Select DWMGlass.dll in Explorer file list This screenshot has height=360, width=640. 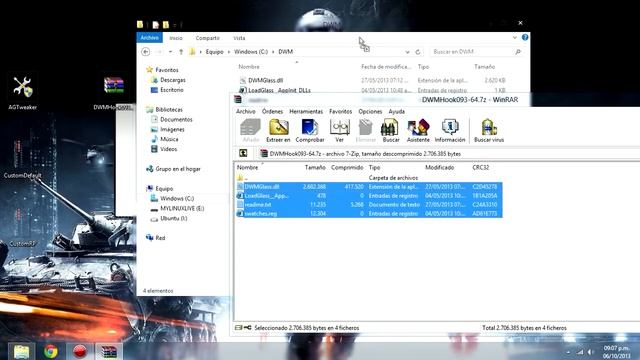(x=266, y=80)
